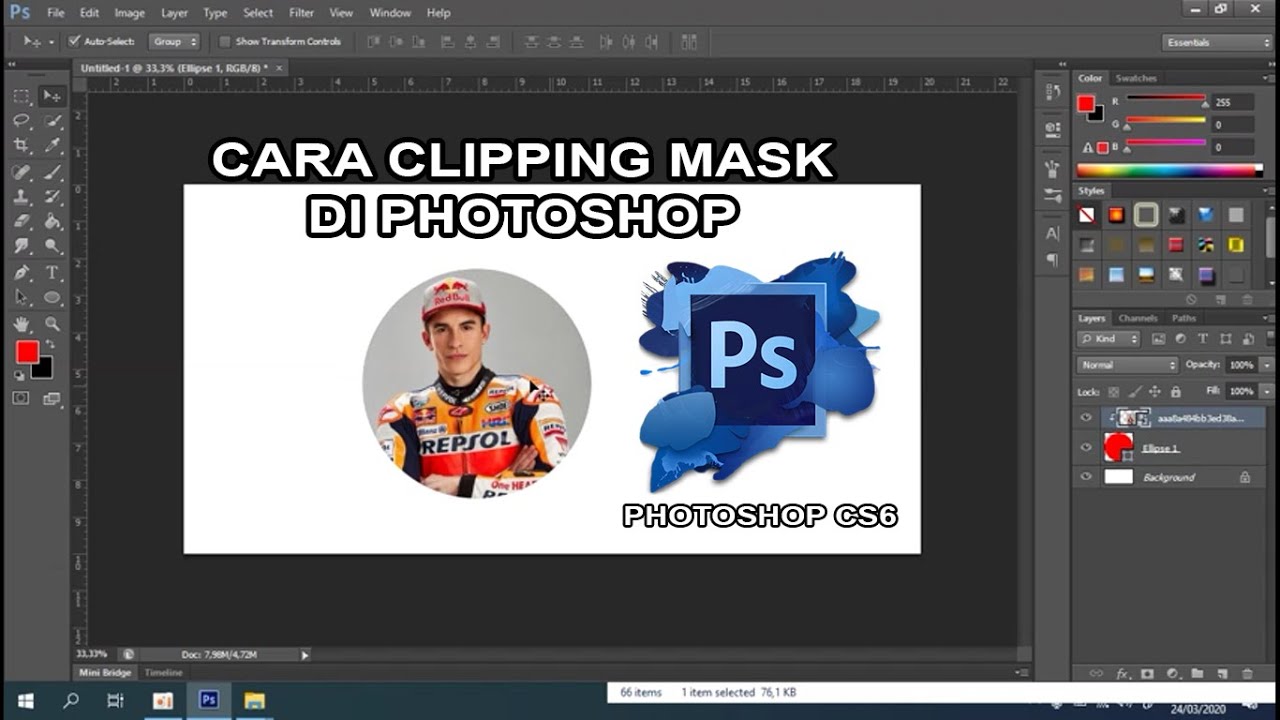Click the foreground color swatch in toolbox
The image size is (1280, 720).
click(x=27, y=352)
